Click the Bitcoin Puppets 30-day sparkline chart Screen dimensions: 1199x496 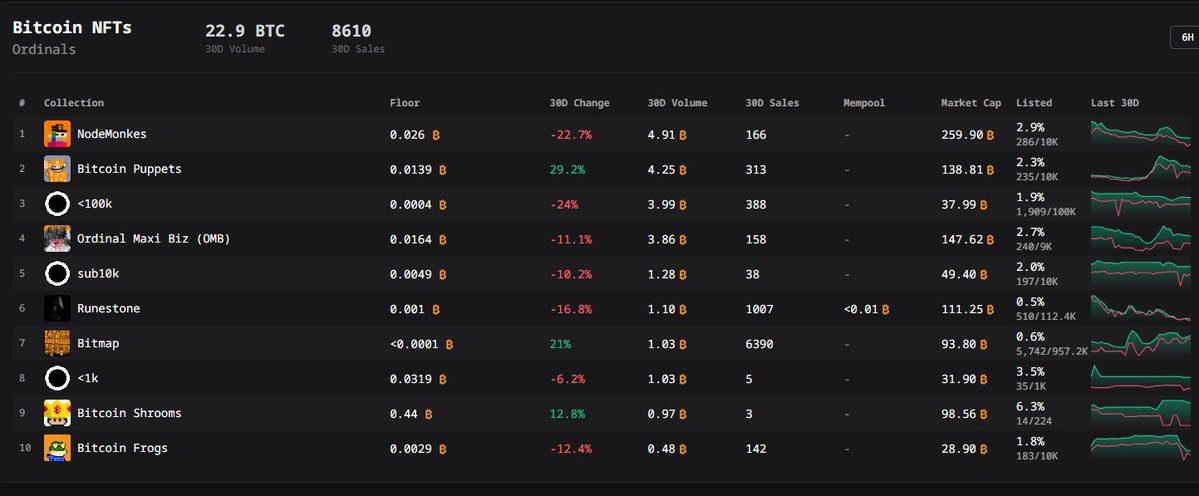pos(1140,169)
